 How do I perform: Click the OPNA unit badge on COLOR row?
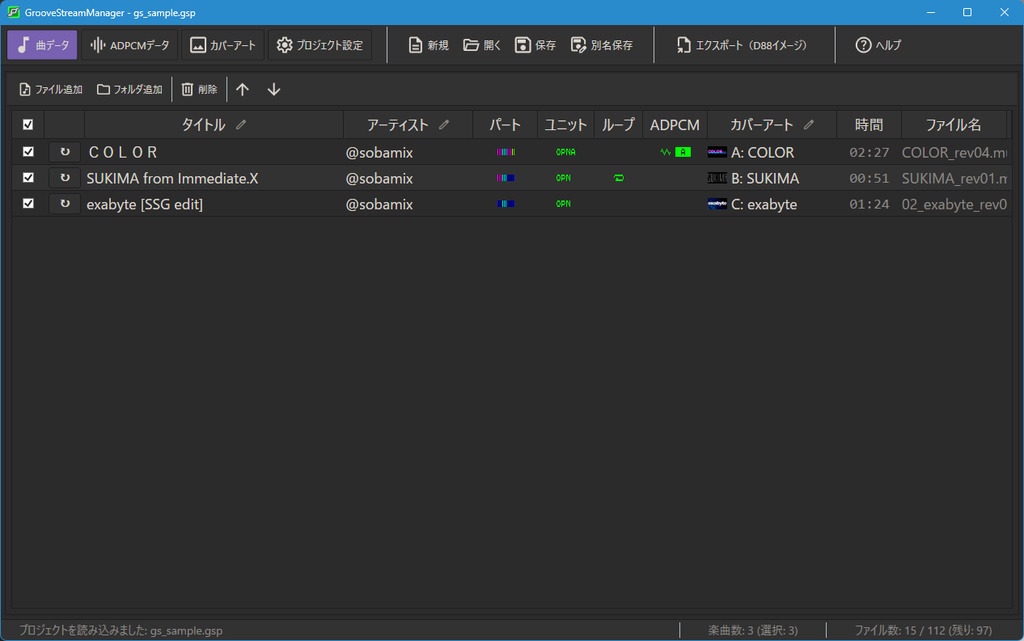tap(566, 152)
